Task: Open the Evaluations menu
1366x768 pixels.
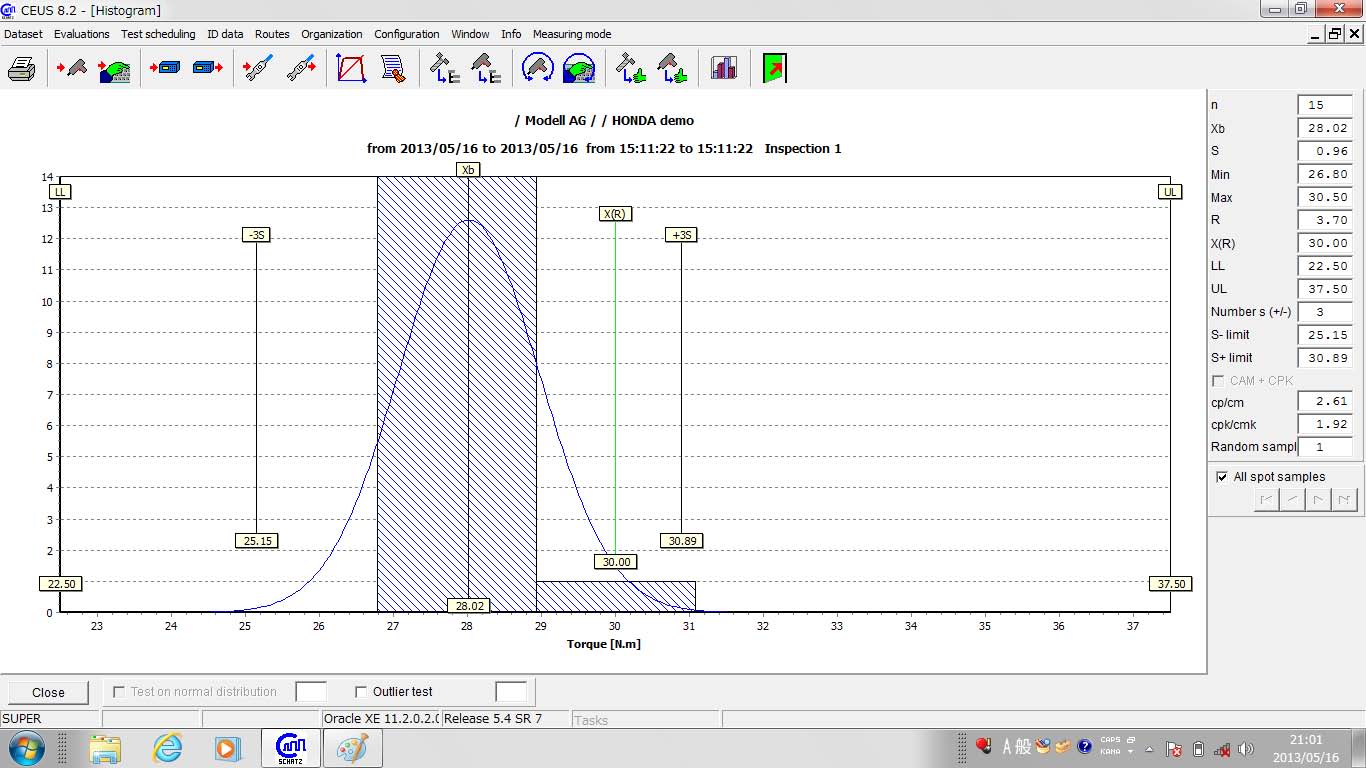Action: [82, 34]
